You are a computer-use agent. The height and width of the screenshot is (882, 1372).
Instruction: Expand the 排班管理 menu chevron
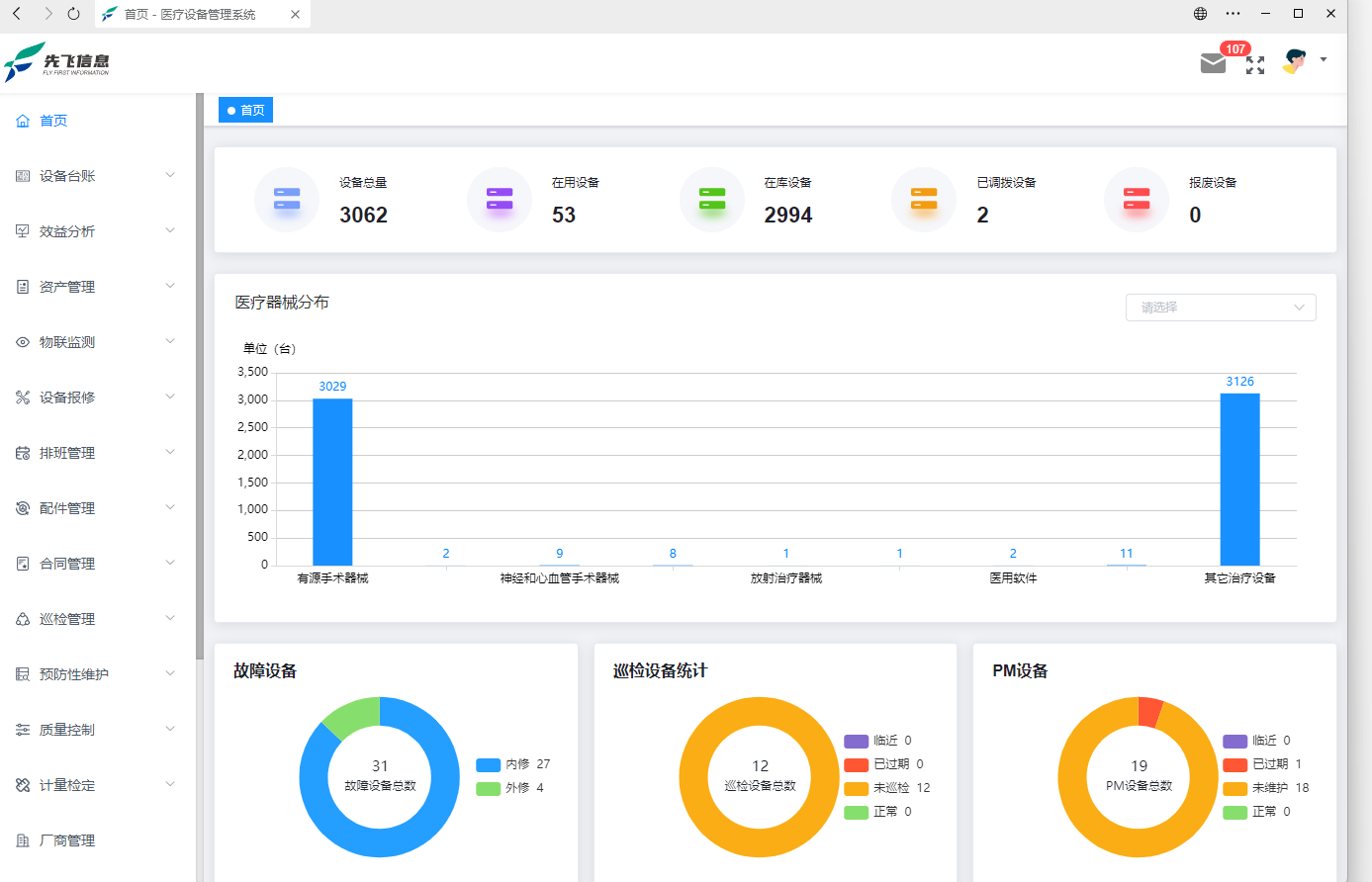coord(170,452)
